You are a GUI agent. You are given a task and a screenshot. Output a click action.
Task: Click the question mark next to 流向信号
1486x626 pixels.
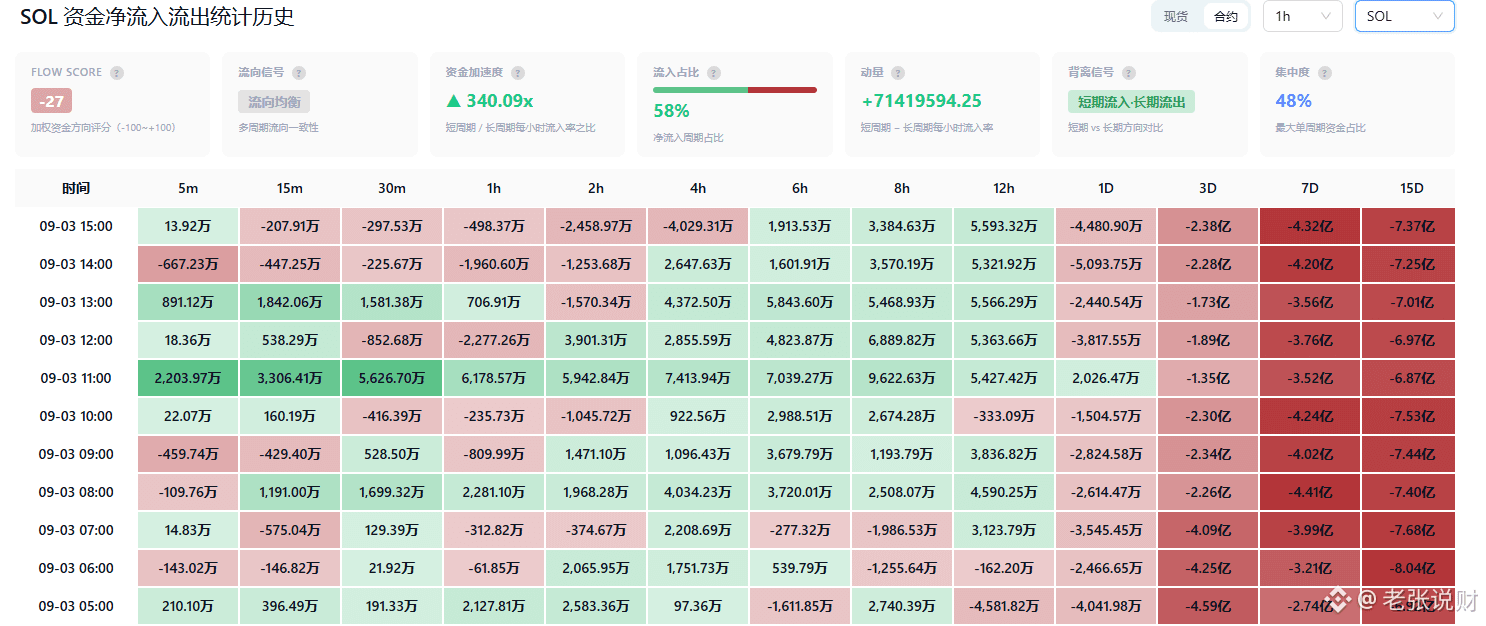(x=299, y=73)
